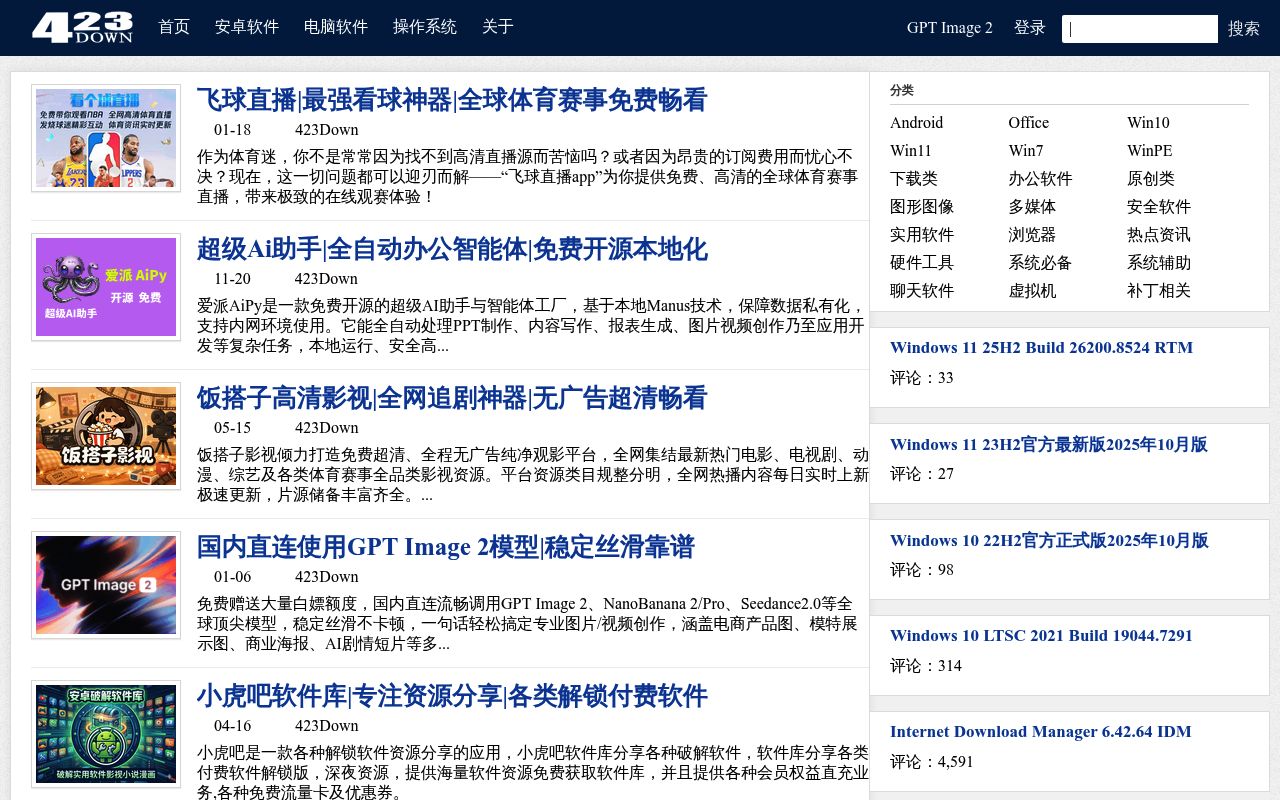Open the GPT Image 2 article thumbnail
This screenshot has height=800, width=1280.
106,585
